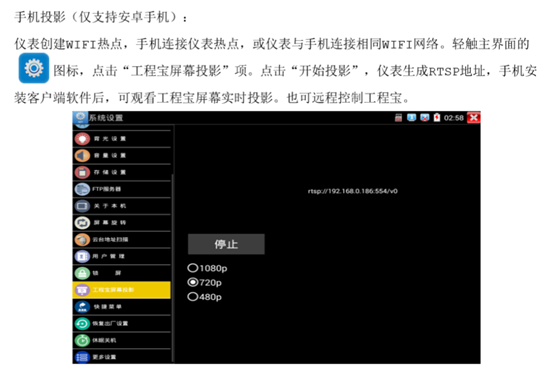Close the system settings with the red X
Viewport: 547px width, 372px height.
pyautogui.click(x=473, y=118)
